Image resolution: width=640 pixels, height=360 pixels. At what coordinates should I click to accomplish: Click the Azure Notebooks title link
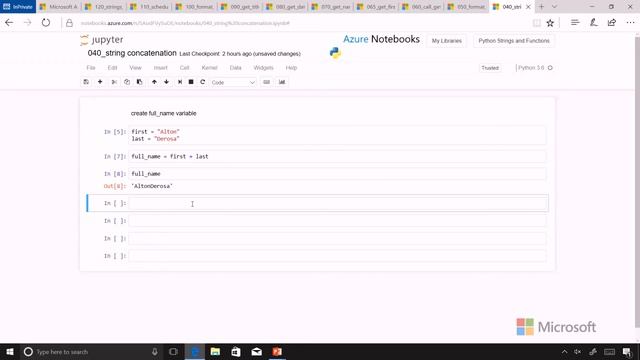(381, 39)
